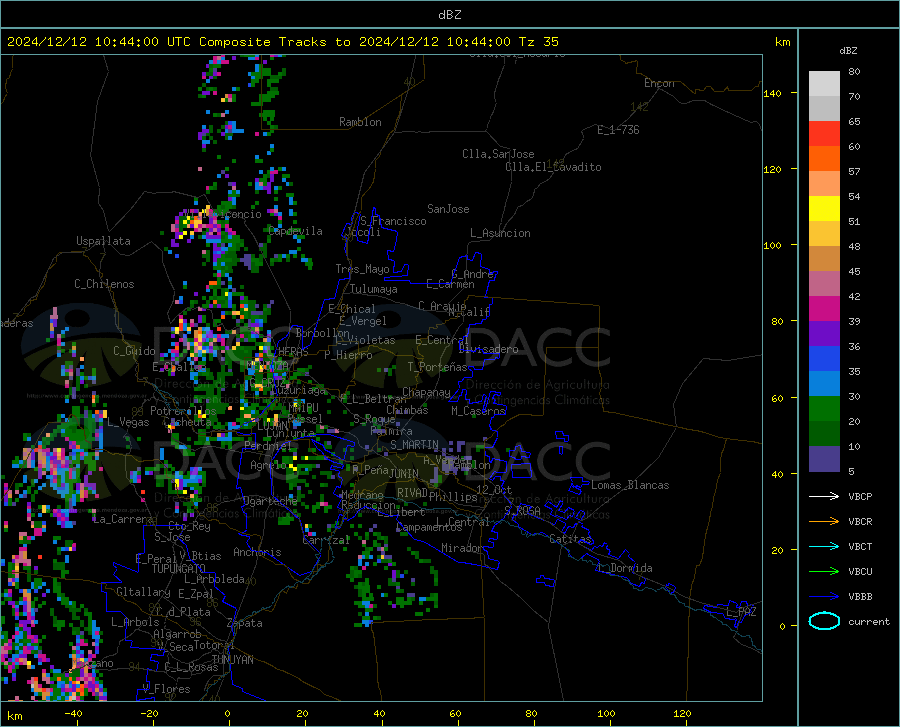Click the green VBCU arrow legend icon
The width and height of the screenshot is (900, 727).
pyautogui.click(x=824, y=571)
